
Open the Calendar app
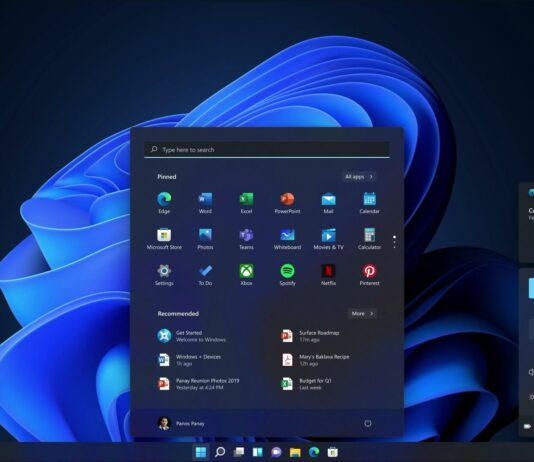pyautogui.click(x=370, y=203)
